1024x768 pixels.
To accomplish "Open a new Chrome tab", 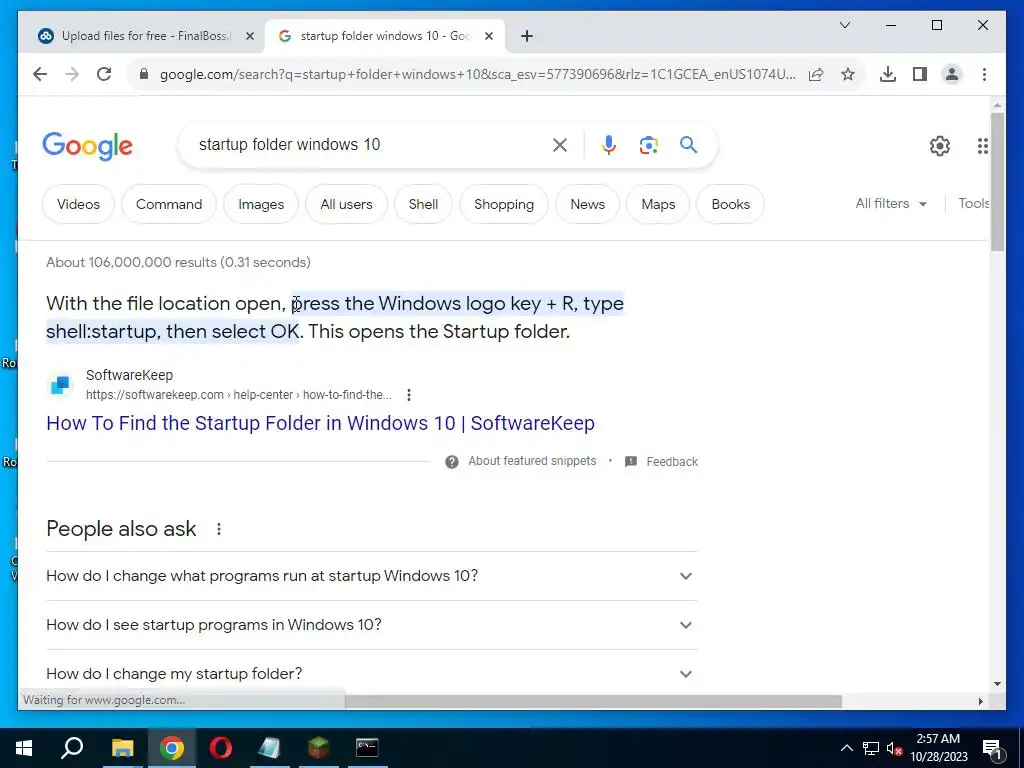I will pos(527,37).
